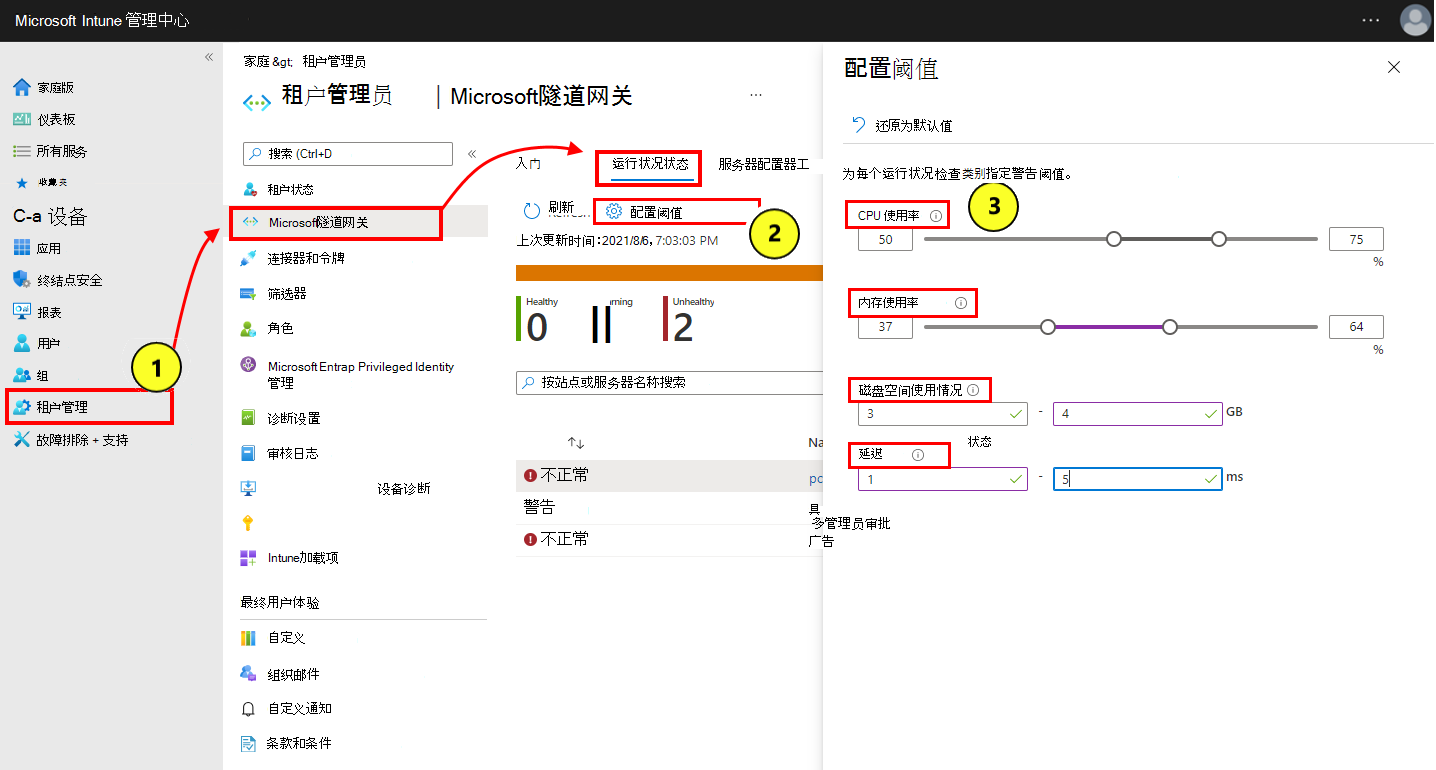Collapse the tenant admin menu chevron

tap(472, 153)
